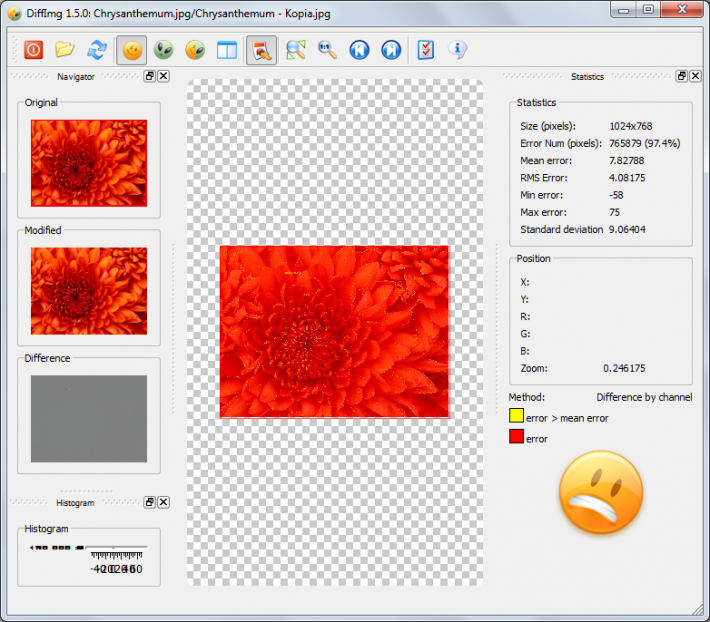Viewport: 710px width, 622px height.
Task: Set zoom to 1:1 magnifier icon
Action: click(x=327, y=50)
